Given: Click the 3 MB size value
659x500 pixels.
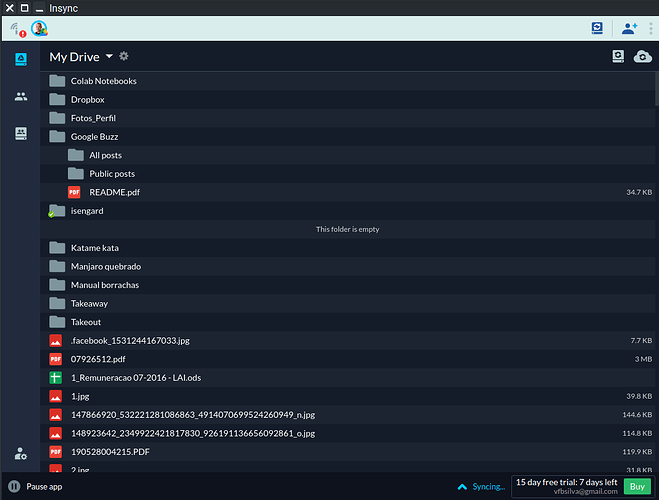Looking at the screenshot, I should pos(643,359).
